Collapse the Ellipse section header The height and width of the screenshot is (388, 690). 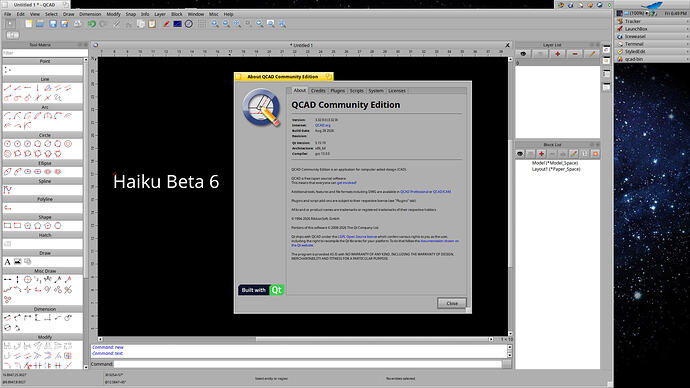42,163
